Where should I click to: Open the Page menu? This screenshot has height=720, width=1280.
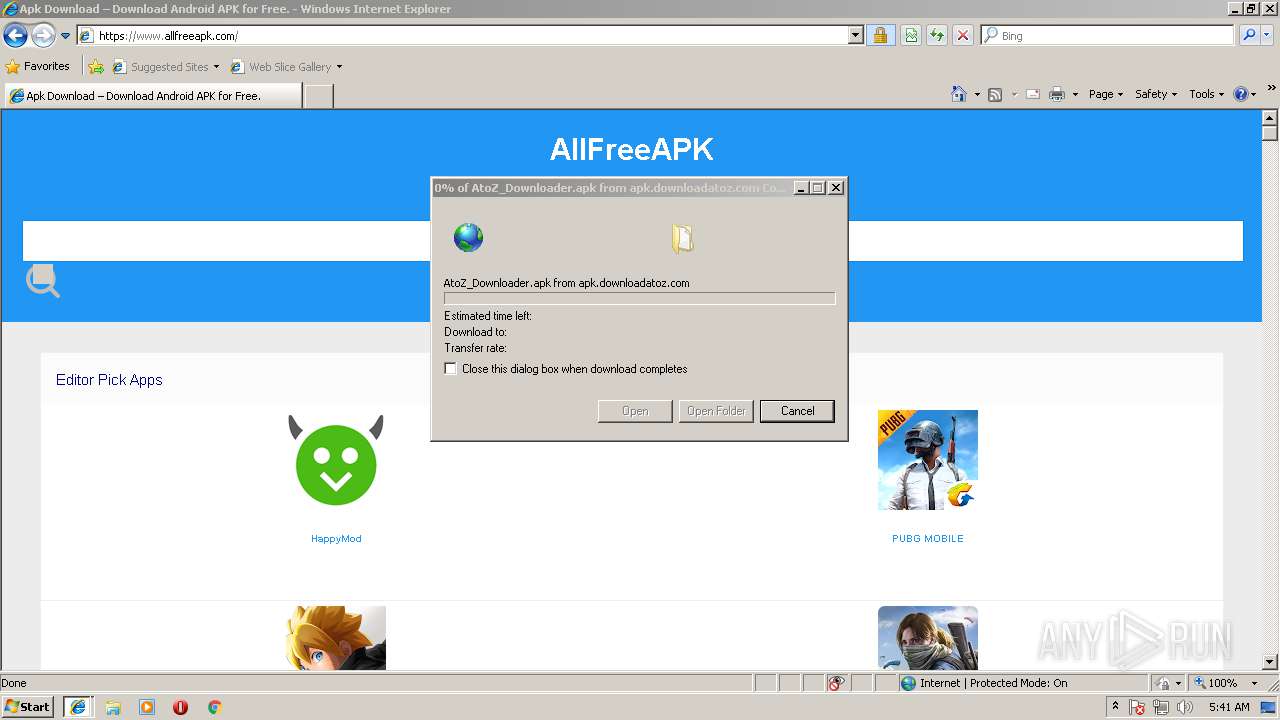tap(1105, 94)
